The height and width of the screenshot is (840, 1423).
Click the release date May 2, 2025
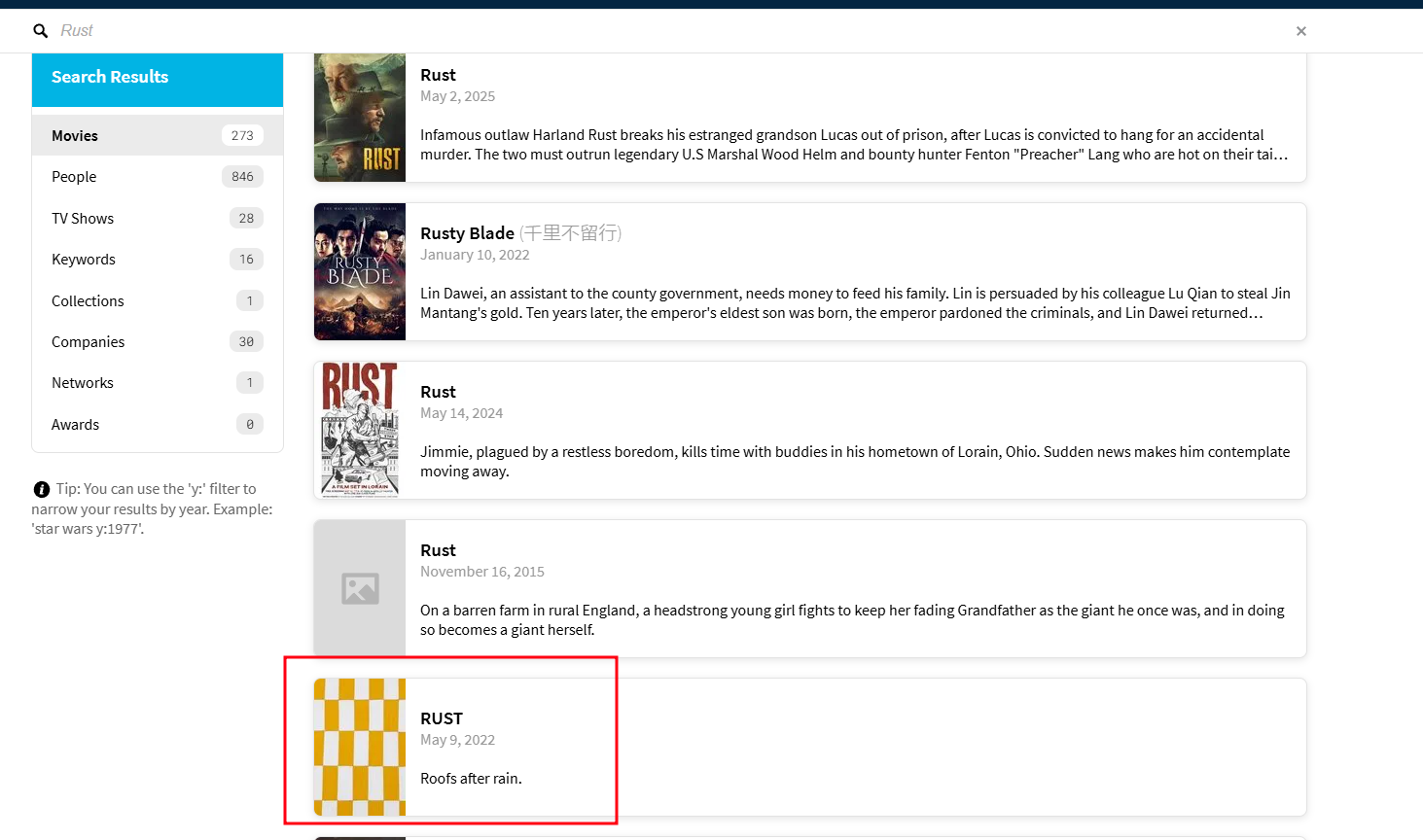click(x=457, y=96)
